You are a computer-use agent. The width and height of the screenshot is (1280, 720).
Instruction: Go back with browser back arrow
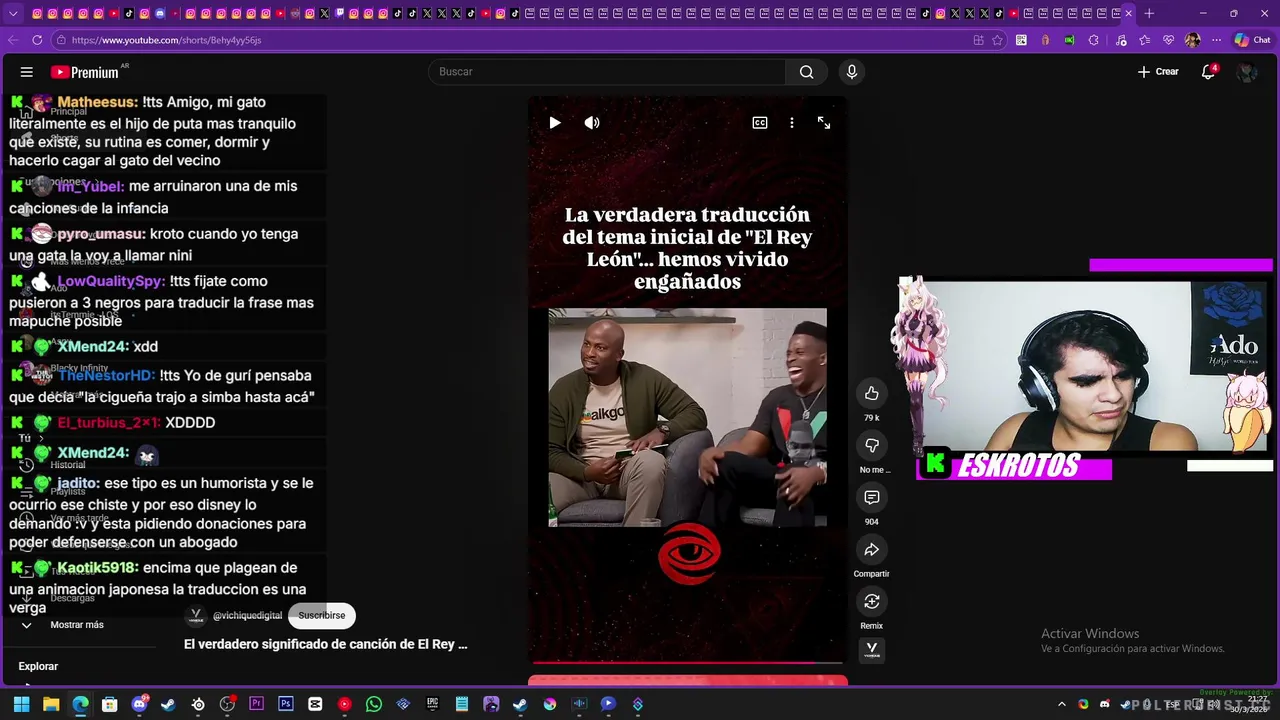[12, 40]
